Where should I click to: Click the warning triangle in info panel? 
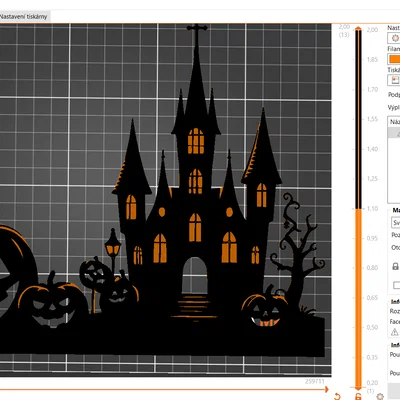point(394,332)
